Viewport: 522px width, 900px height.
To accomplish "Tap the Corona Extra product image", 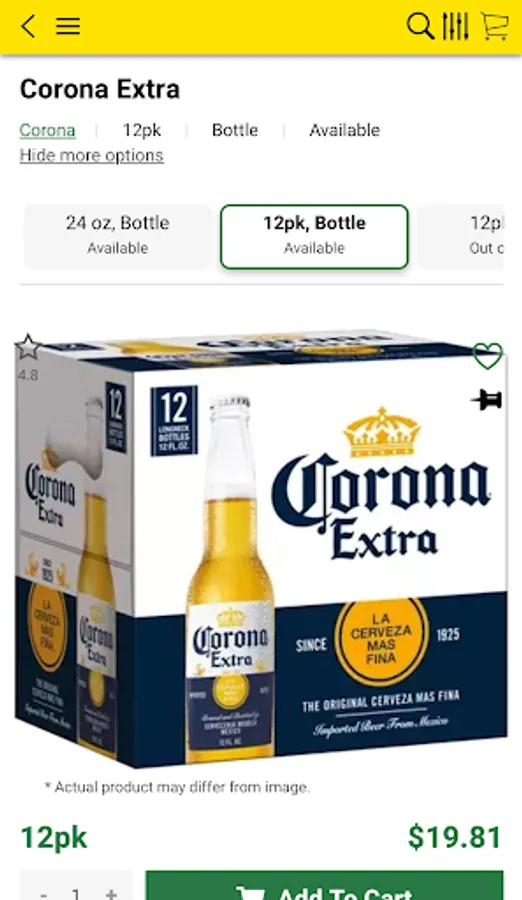I will click(x=261, y=548).
